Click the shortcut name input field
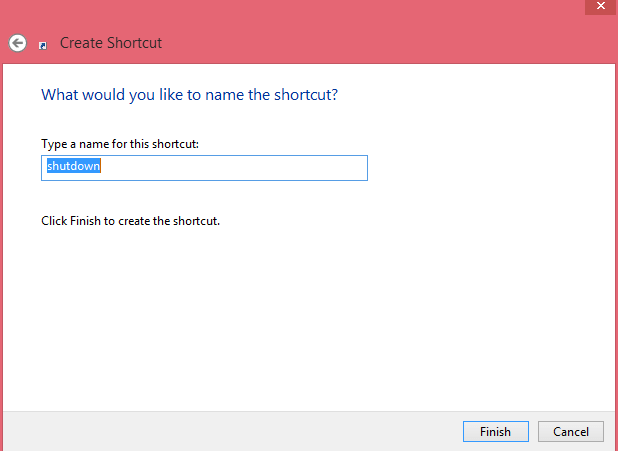Viewport: 618px width, 451px height. [204, 168]
